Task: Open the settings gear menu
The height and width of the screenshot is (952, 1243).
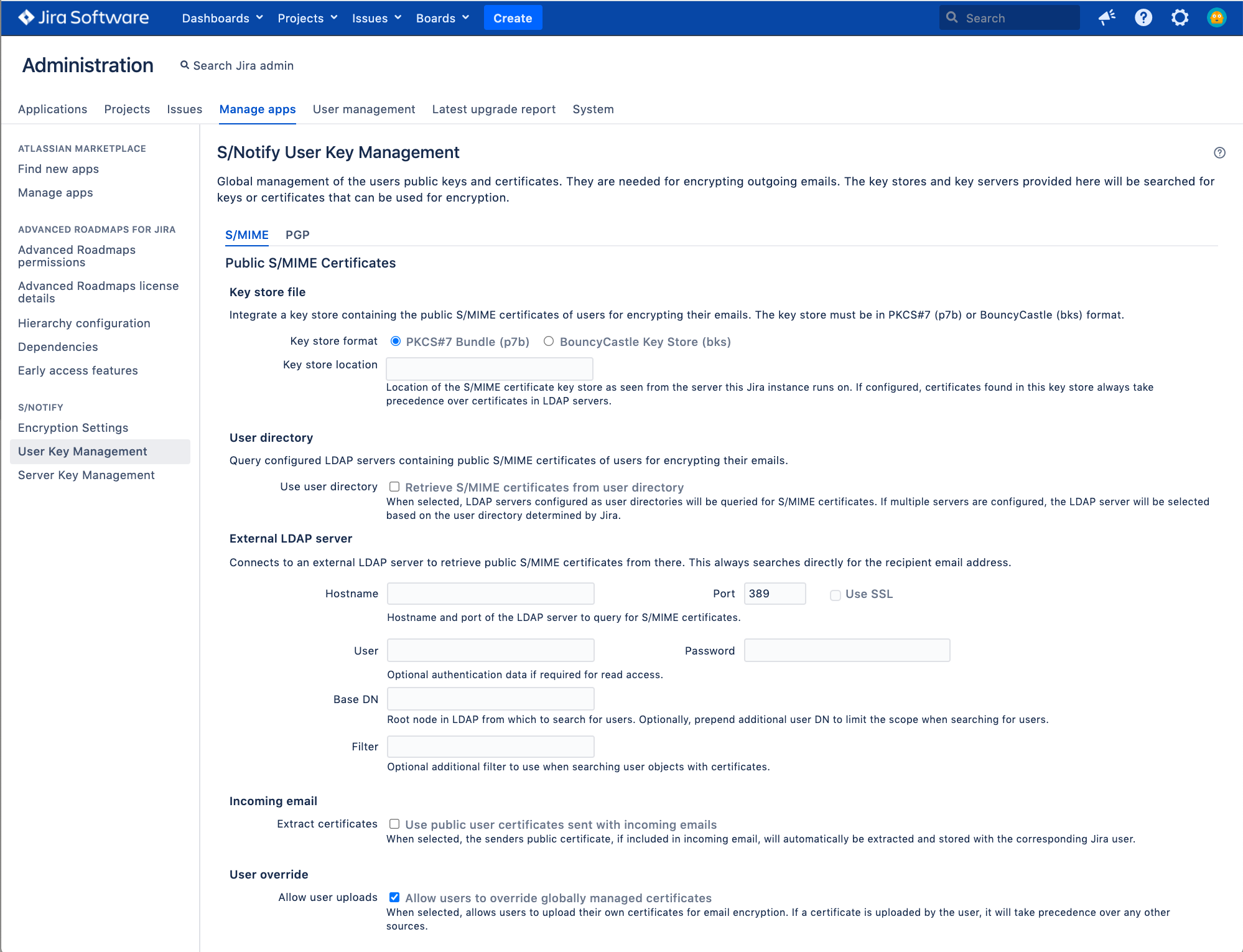Action: (1180, 17)
